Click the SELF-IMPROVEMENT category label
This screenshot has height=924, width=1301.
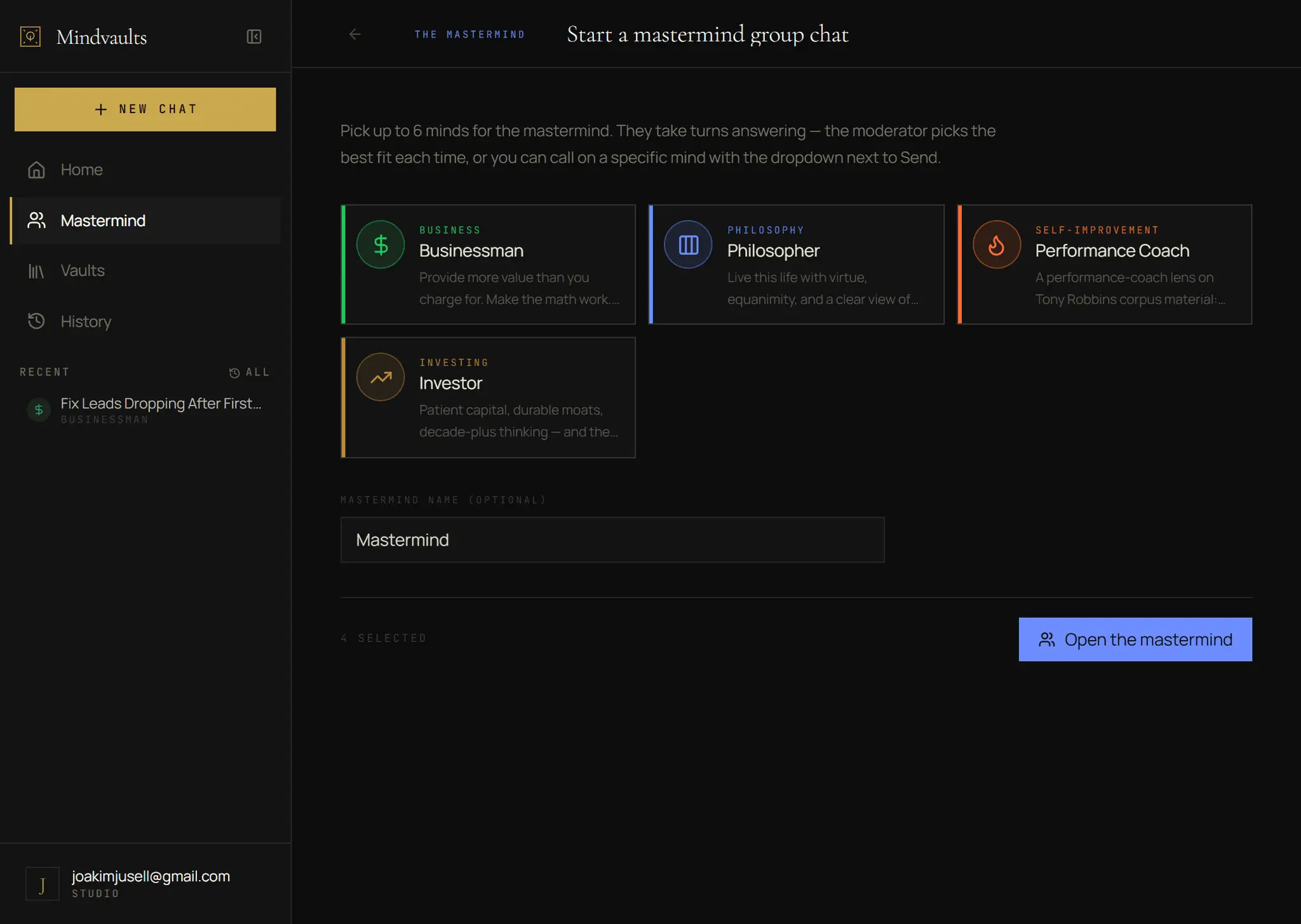[1097, 230]
